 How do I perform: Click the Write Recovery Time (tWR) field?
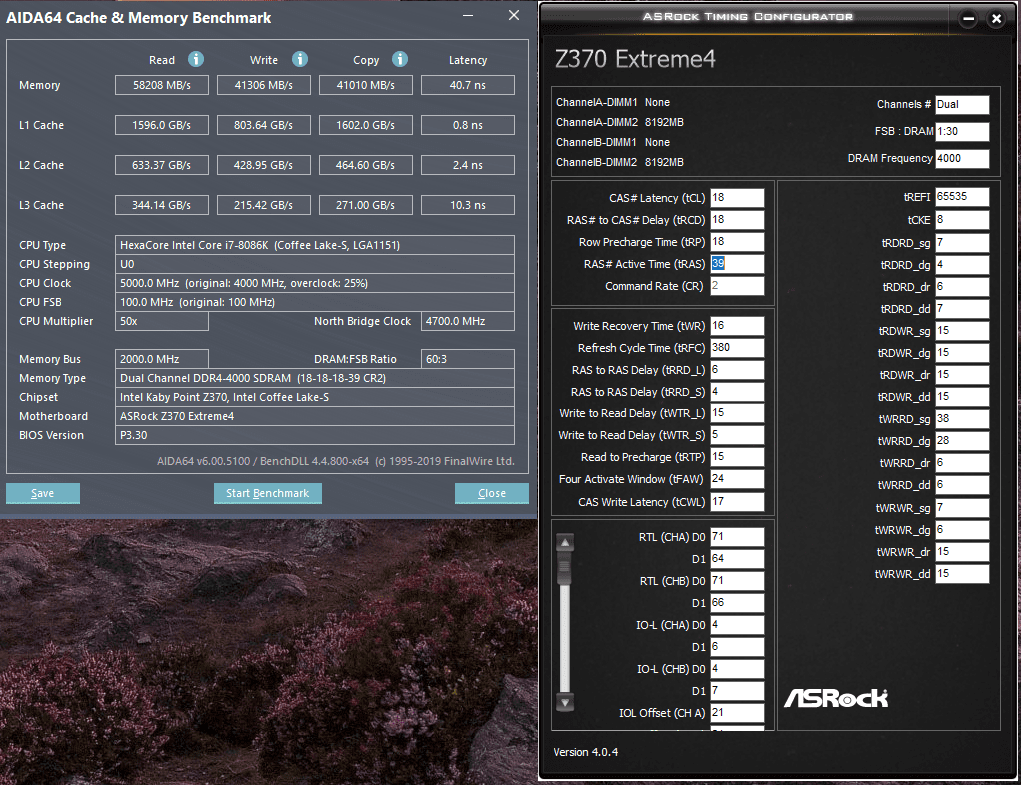click(x=737, y=326)
